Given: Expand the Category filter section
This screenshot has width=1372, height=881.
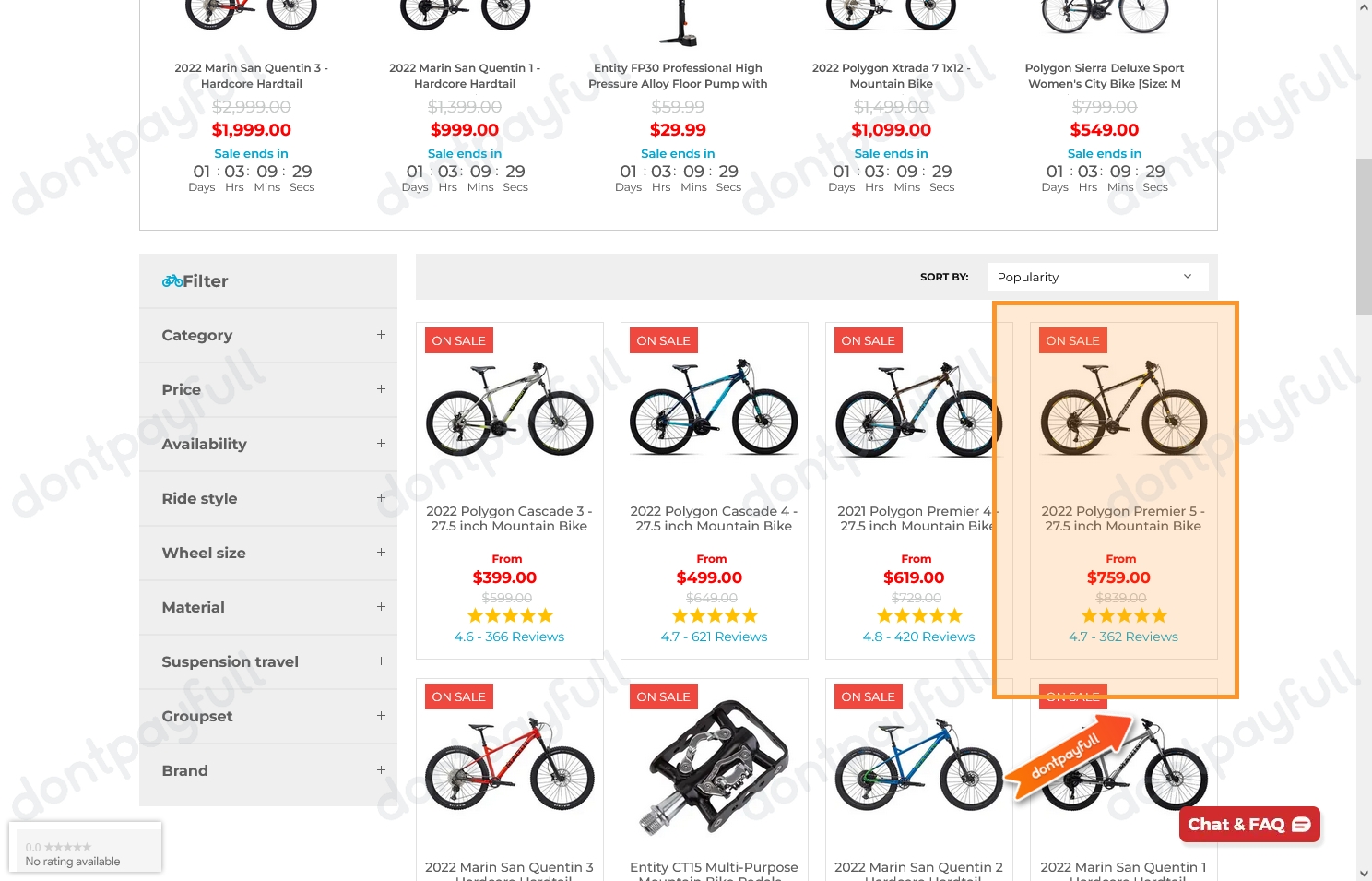Looking at the screenshot, I should click(x=381, y=335).
